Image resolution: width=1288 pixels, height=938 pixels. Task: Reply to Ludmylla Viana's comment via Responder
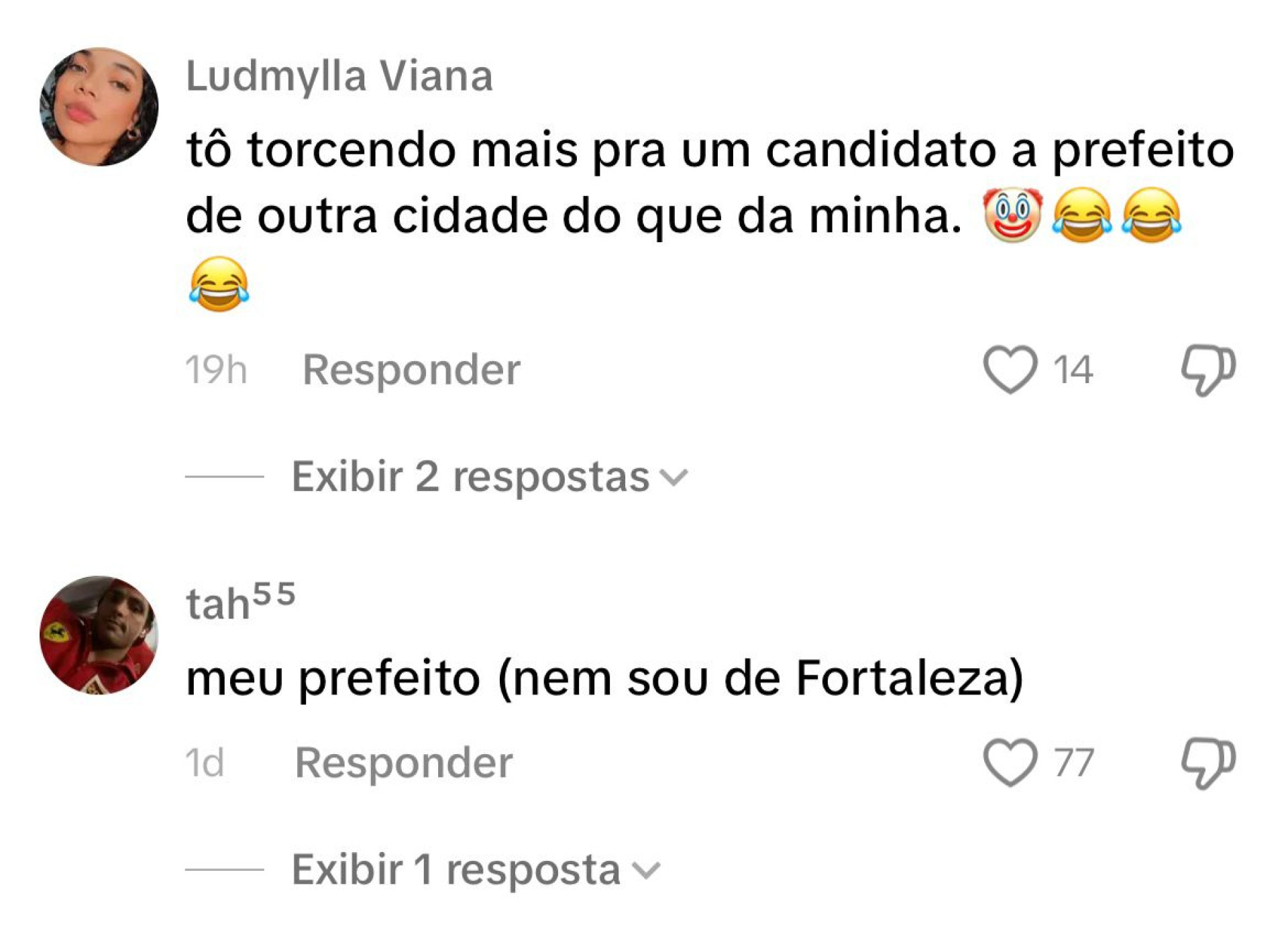[411, 370]
